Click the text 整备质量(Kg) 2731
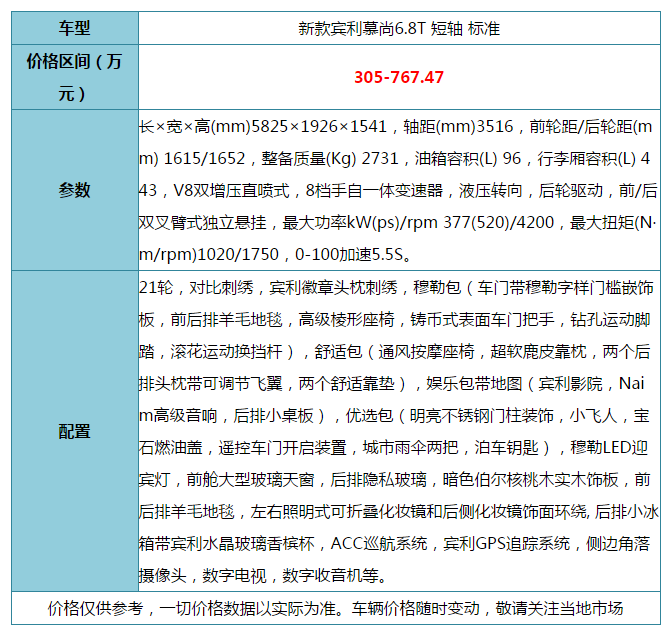This screenshot has width=670, height=634. [330, 158]
